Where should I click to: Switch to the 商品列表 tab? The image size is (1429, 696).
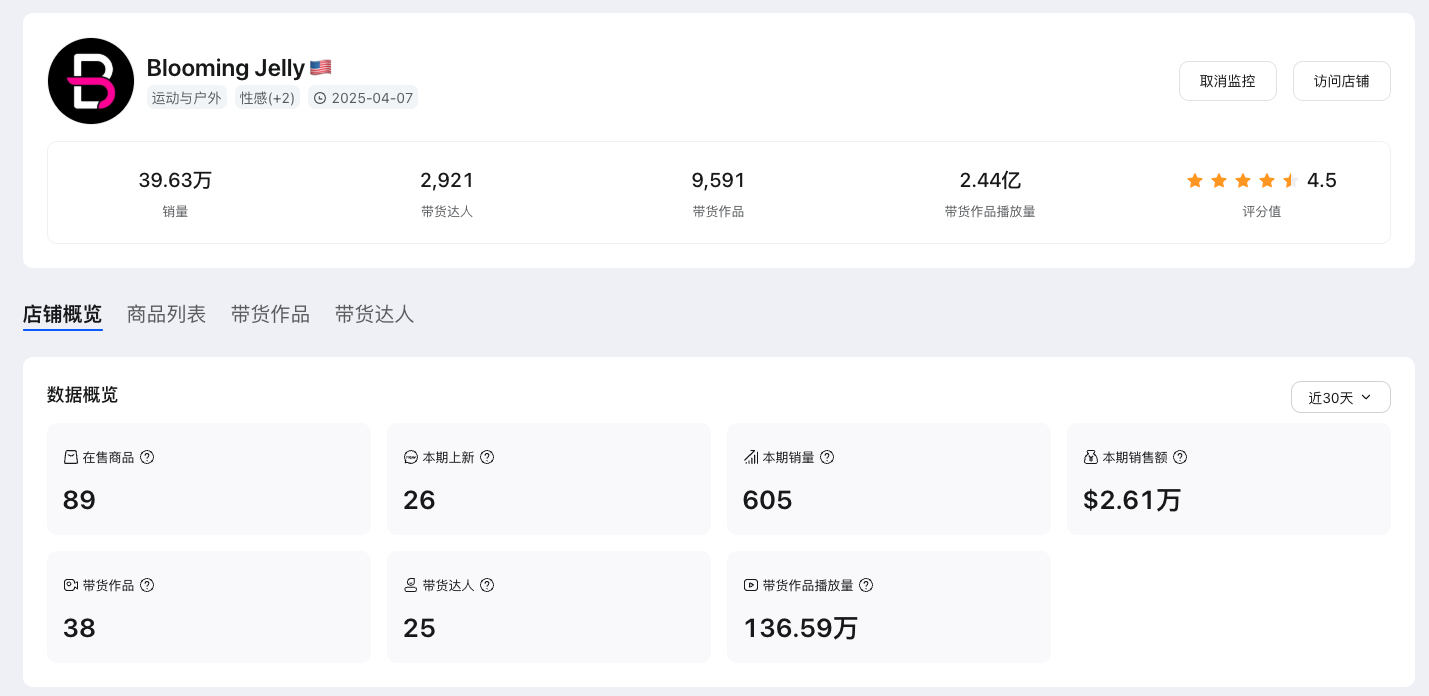tap(166, 314)
